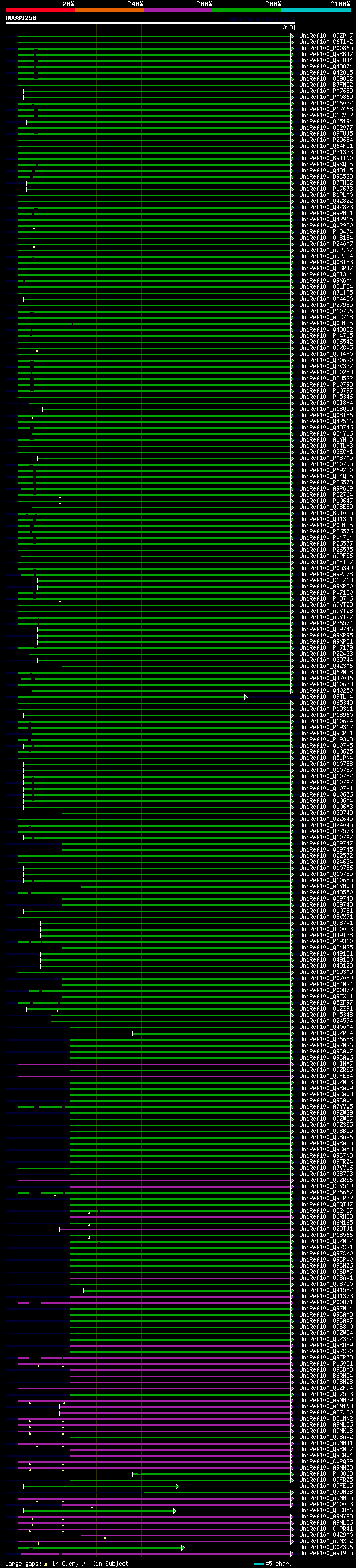Screen dimensions: 356x1568
Task: Click the UniRef100_B1PLM0 label
Action: 325,195
